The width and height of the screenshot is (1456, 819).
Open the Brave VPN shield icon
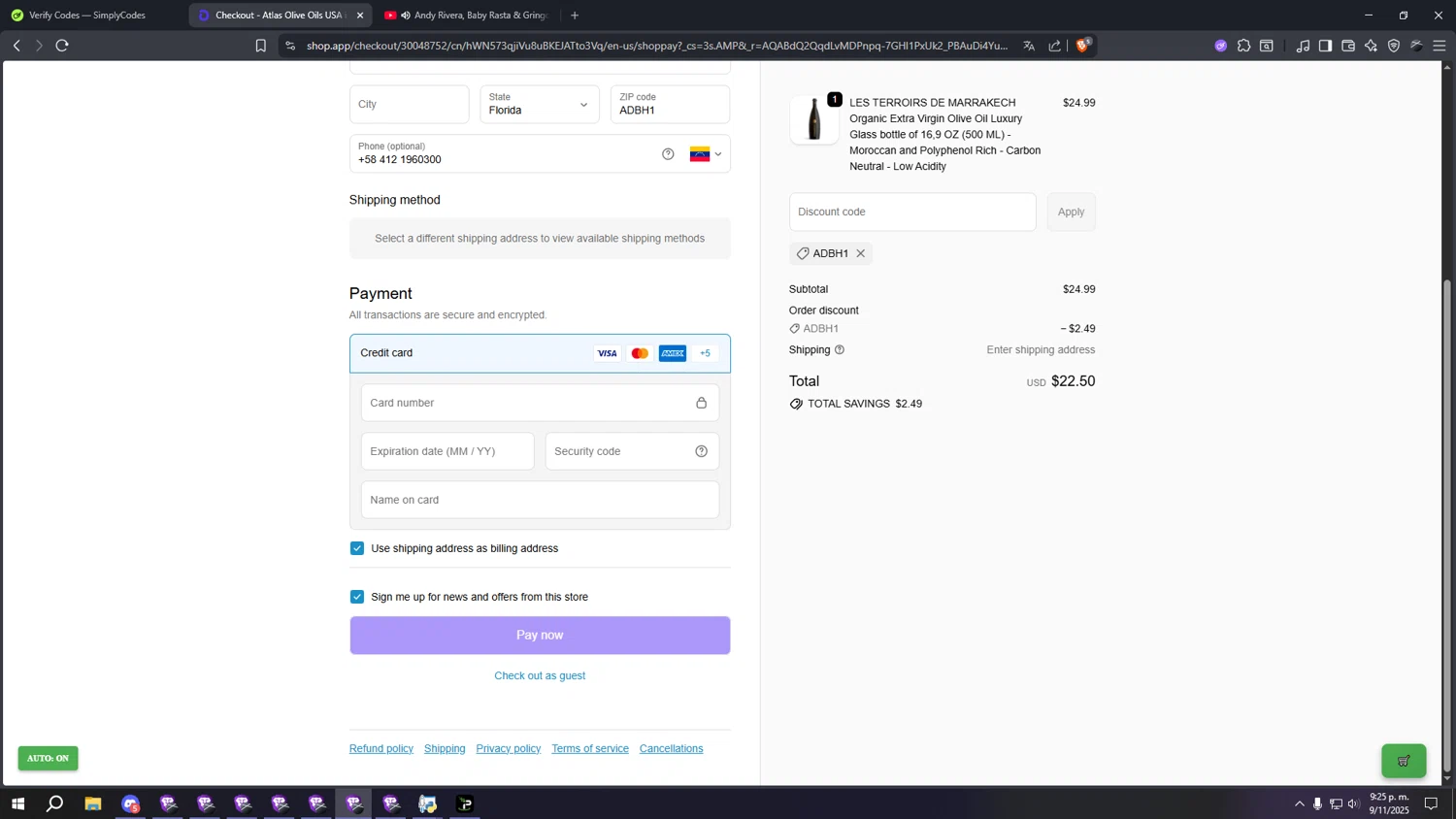tap(1394, 46)
